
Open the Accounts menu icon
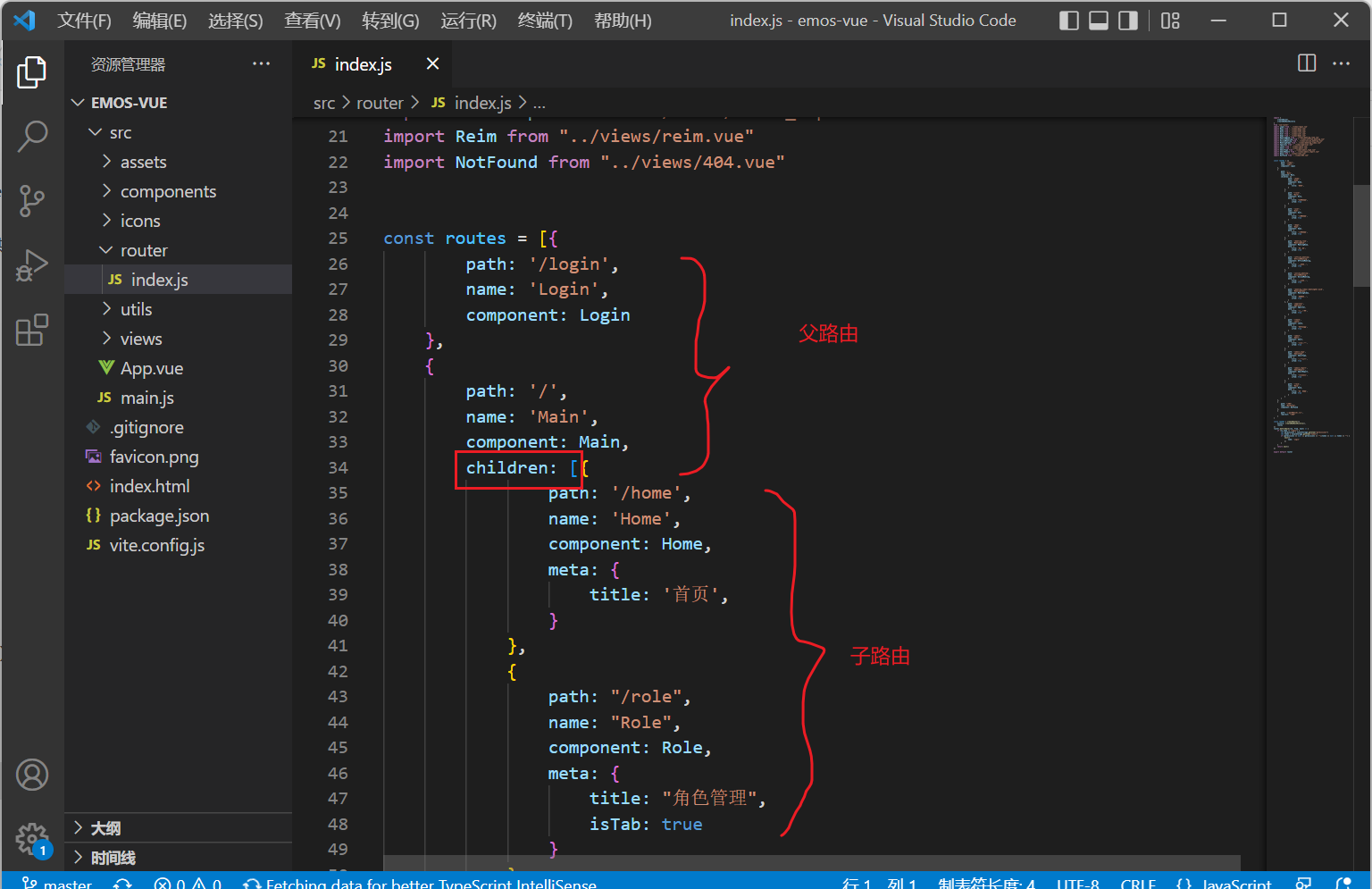32,775
